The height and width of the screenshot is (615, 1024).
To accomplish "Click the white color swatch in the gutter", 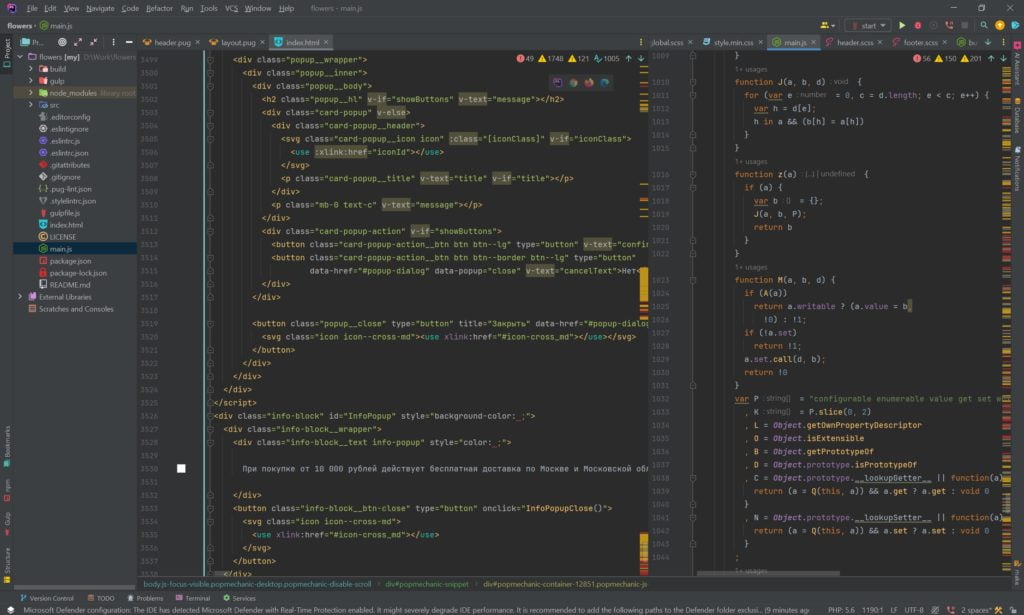I will tap(181, 468).
